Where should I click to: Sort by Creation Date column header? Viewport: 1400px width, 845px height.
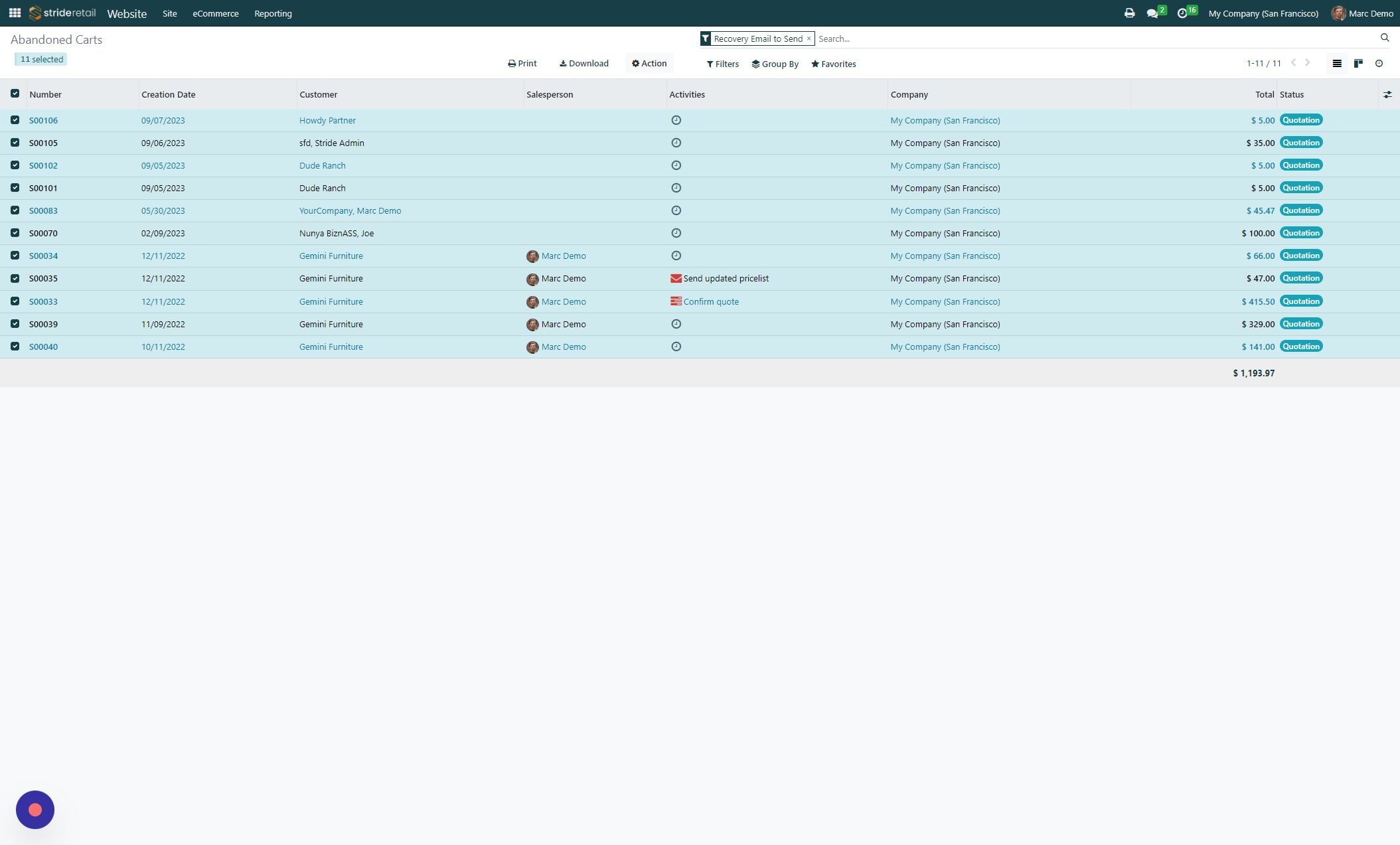point(168,94)
